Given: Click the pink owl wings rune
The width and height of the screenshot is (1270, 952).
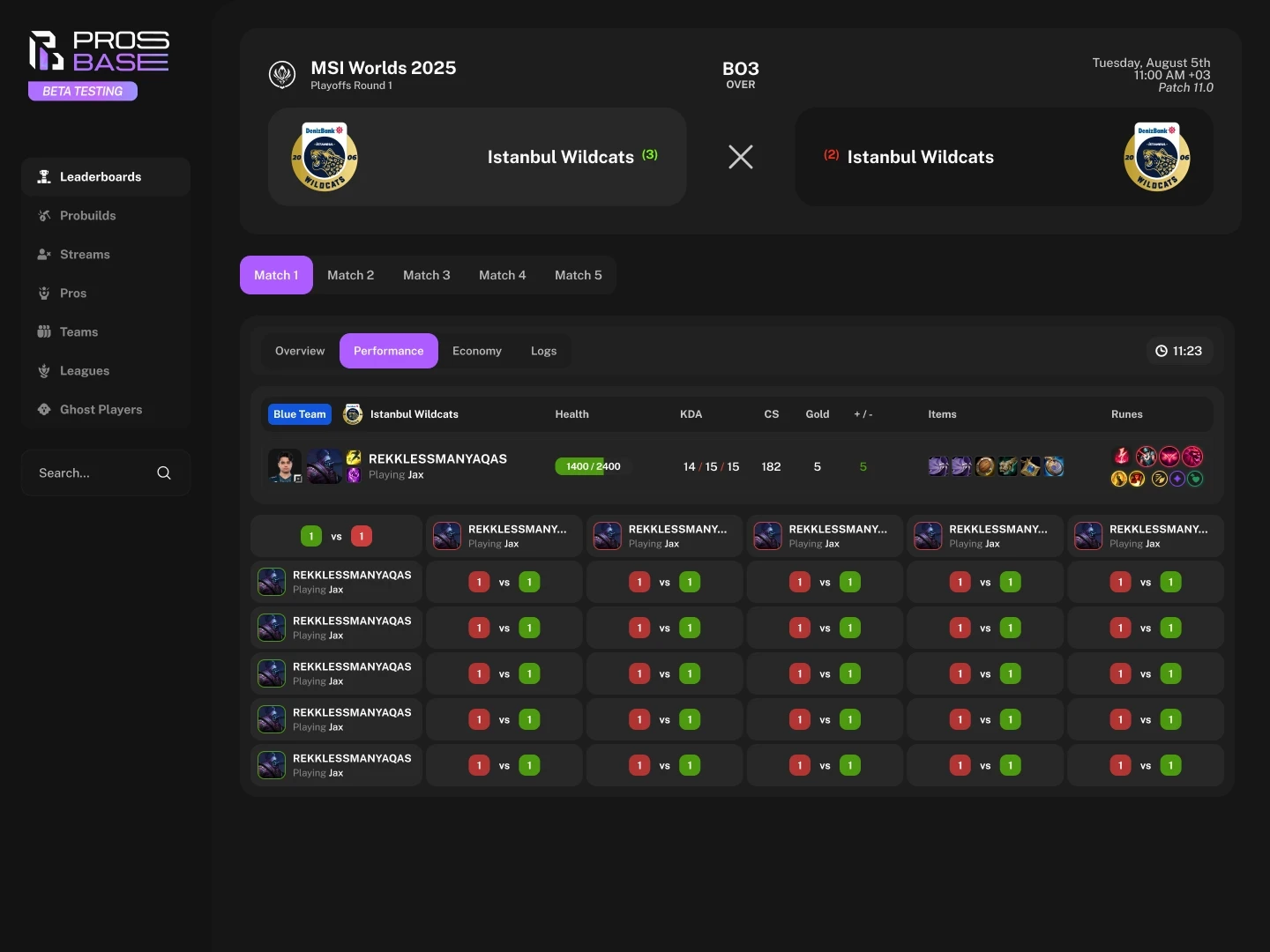Looking at the screenshot, I should click(x=1169, y=456).
